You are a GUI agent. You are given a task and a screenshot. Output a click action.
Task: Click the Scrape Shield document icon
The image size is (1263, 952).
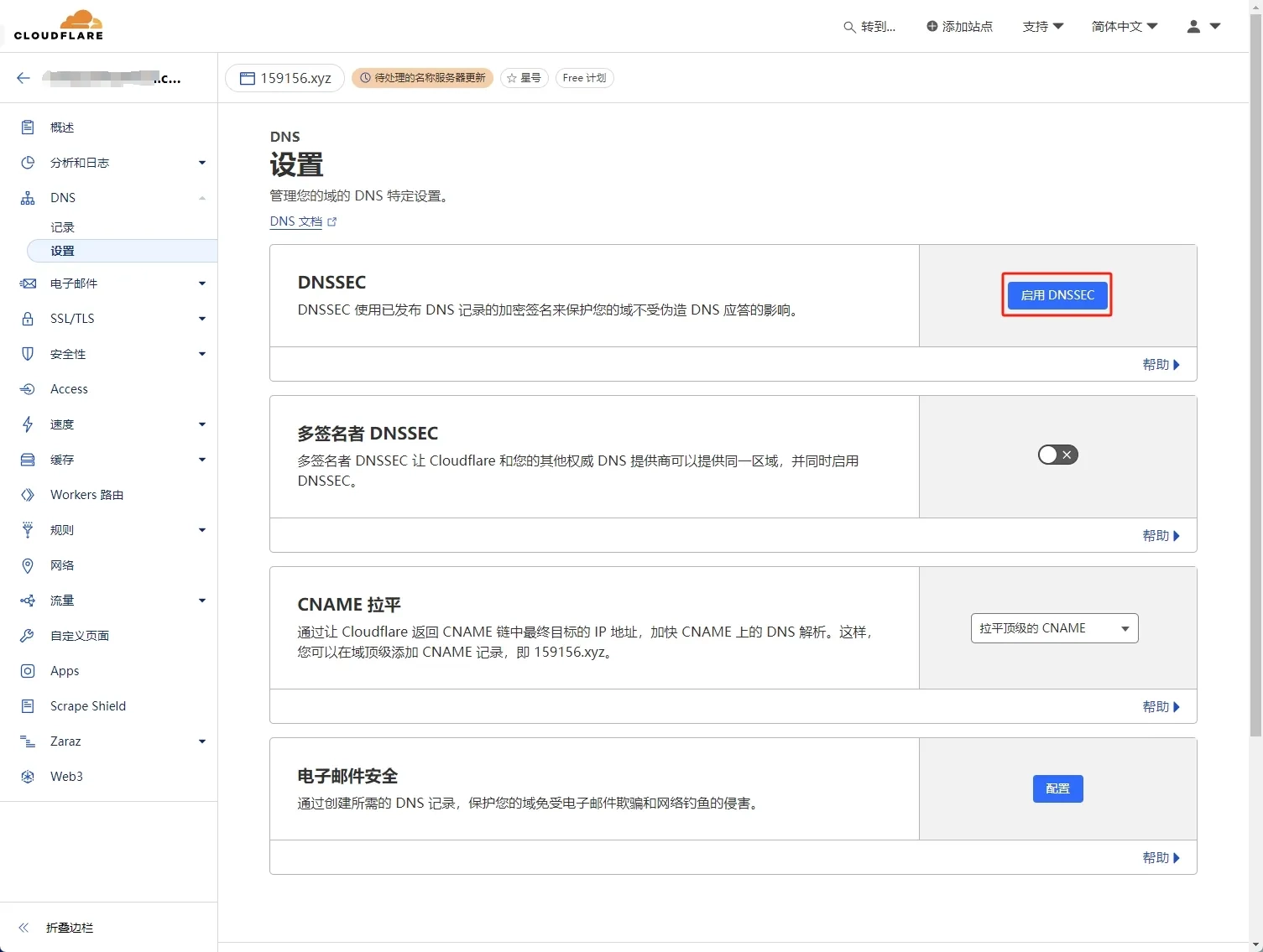28,706
